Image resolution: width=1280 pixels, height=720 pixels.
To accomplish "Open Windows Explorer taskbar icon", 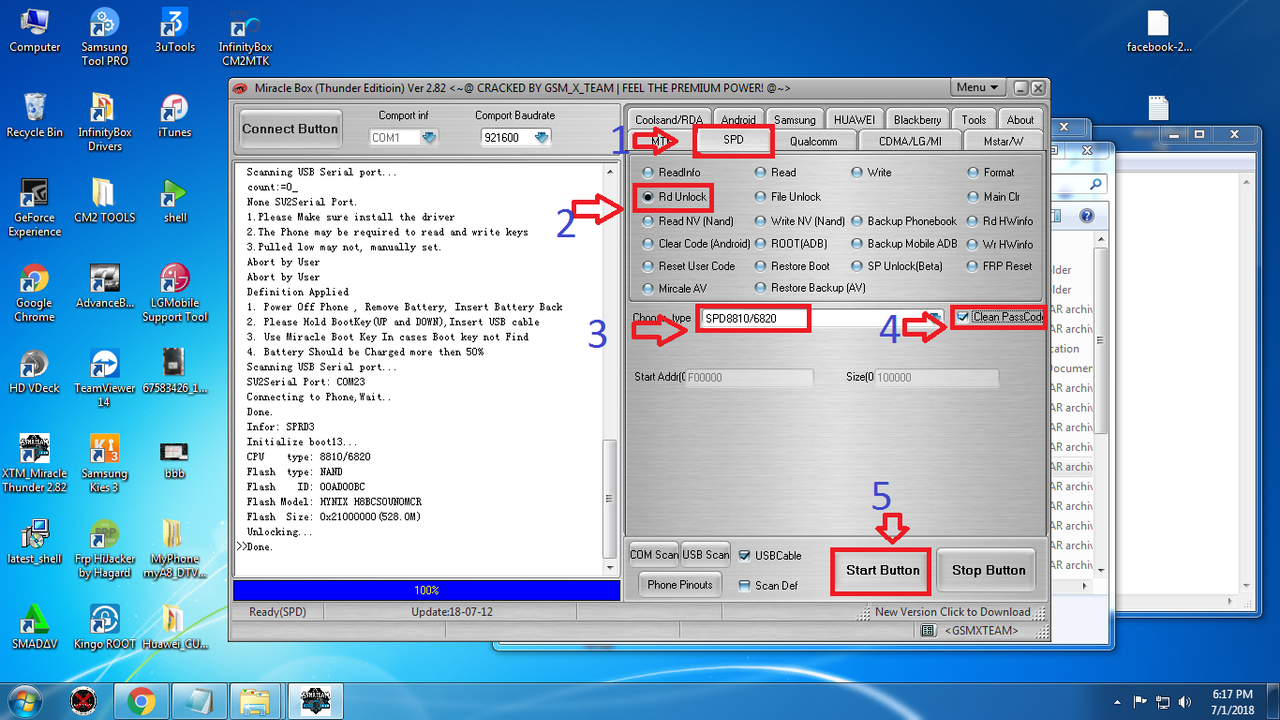I will (x=255, y=701).
